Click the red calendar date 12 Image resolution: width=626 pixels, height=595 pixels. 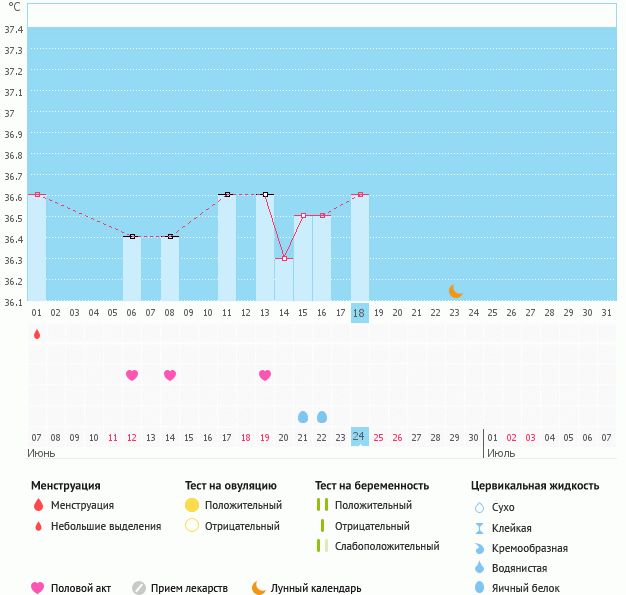[x=132, y=438]
